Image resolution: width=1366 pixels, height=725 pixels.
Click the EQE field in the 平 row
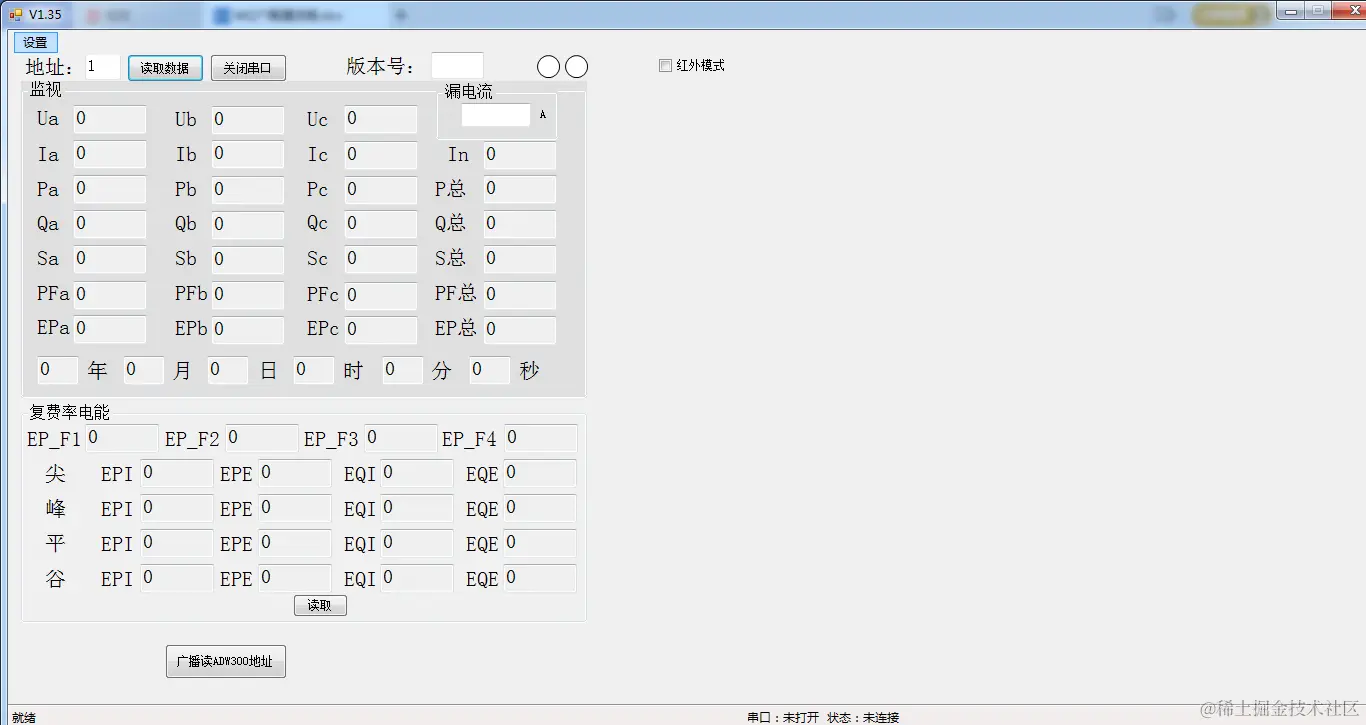540,543
